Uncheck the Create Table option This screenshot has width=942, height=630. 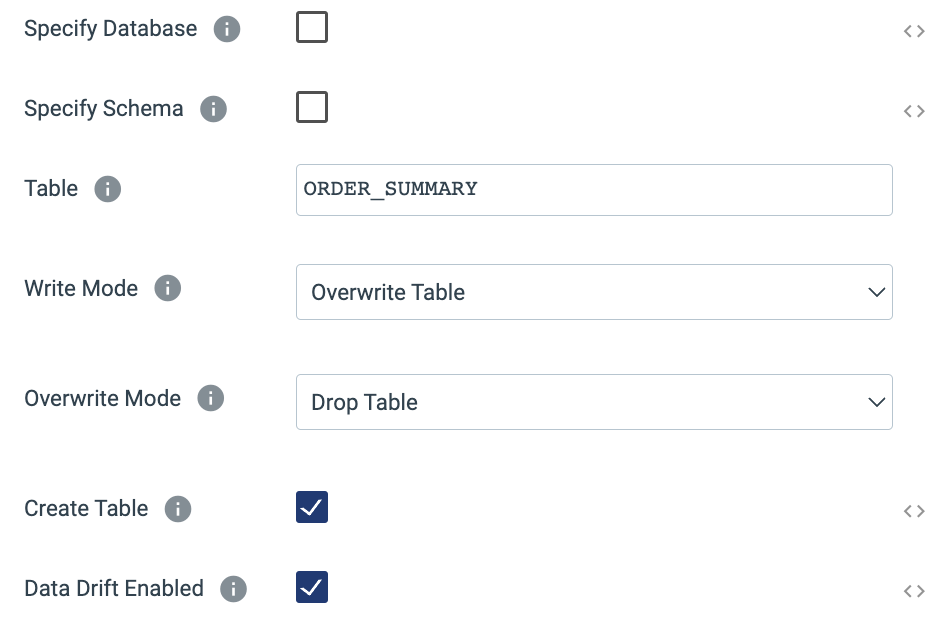(x=311, y=507)
